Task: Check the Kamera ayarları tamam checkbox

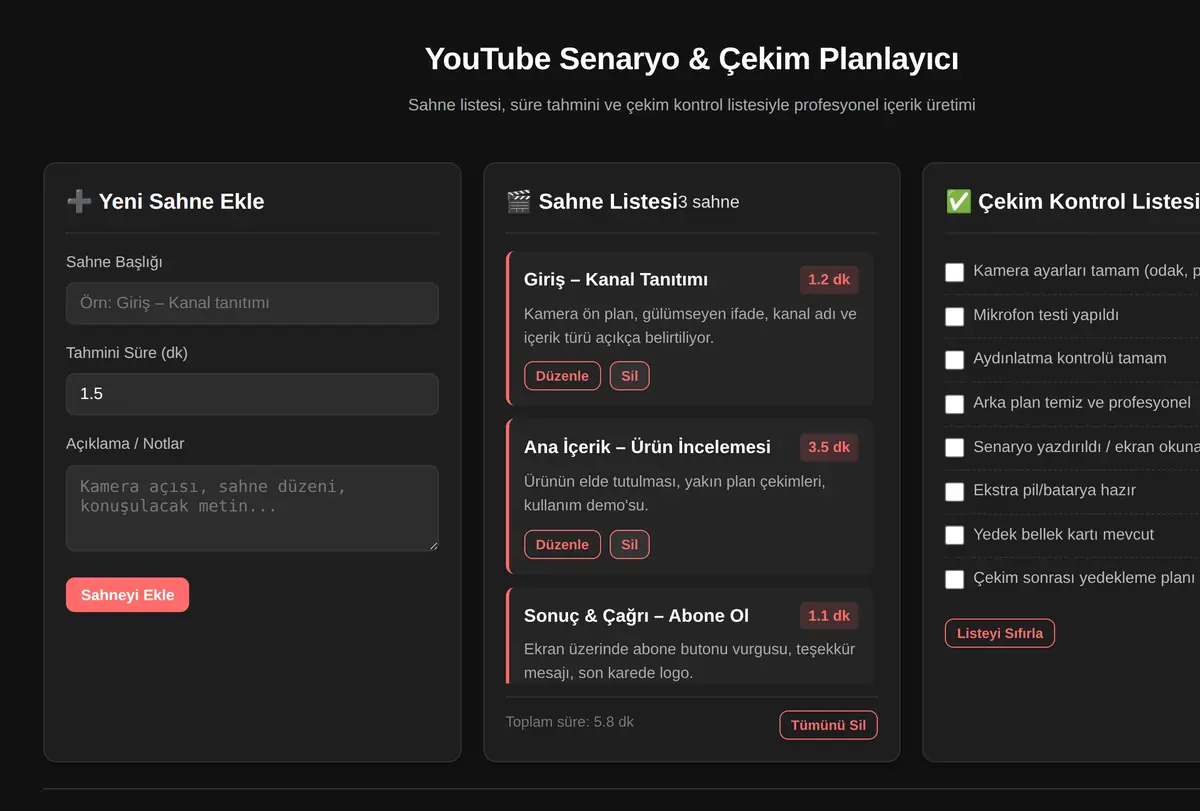Action: (x=955, y=272)
